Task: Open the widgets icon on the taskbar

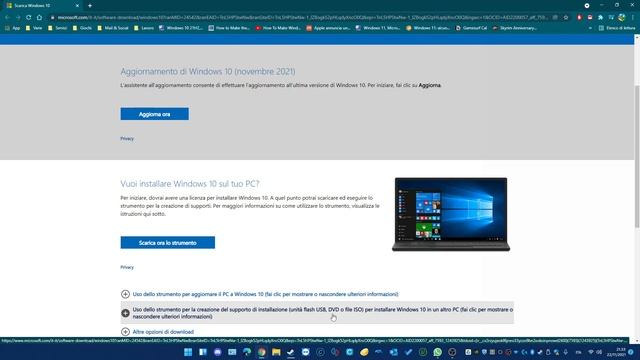Action: [203, 352]
